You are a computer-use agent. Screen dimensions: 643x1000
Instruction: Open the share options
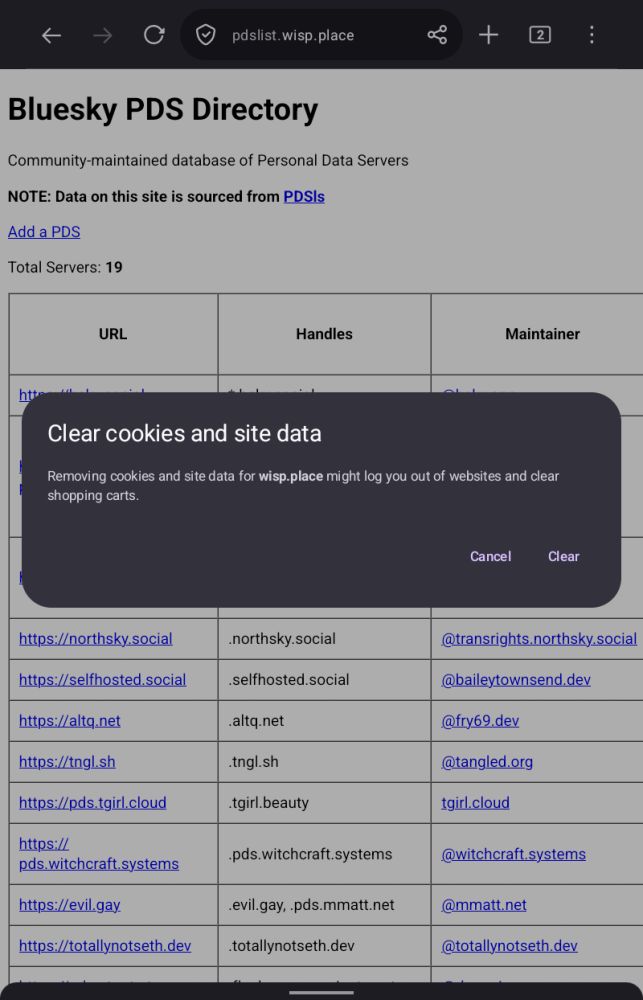437,35
